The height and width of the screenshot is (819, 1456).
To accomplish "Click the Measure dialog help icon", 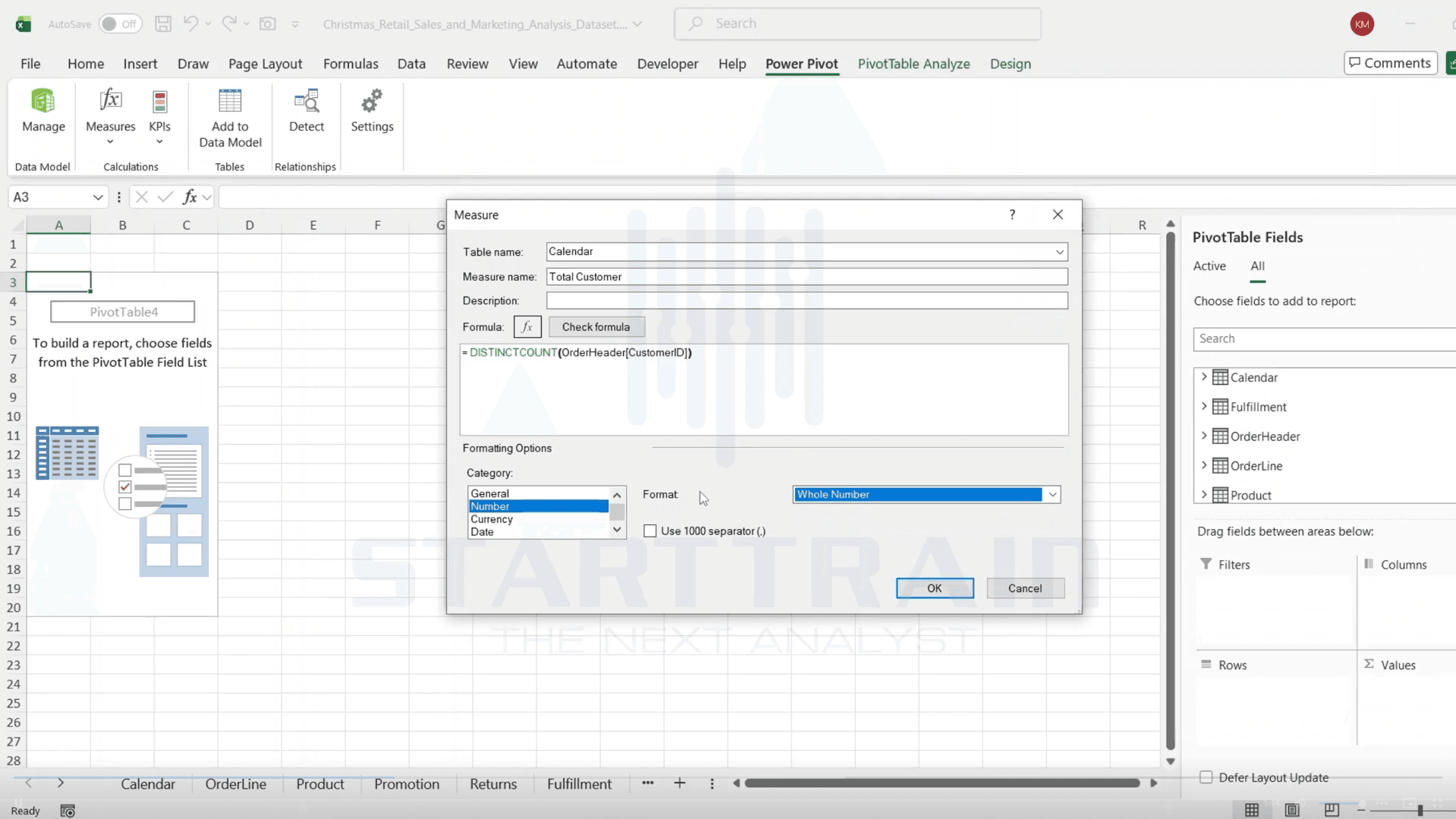I will click(x=1012, y=215).
